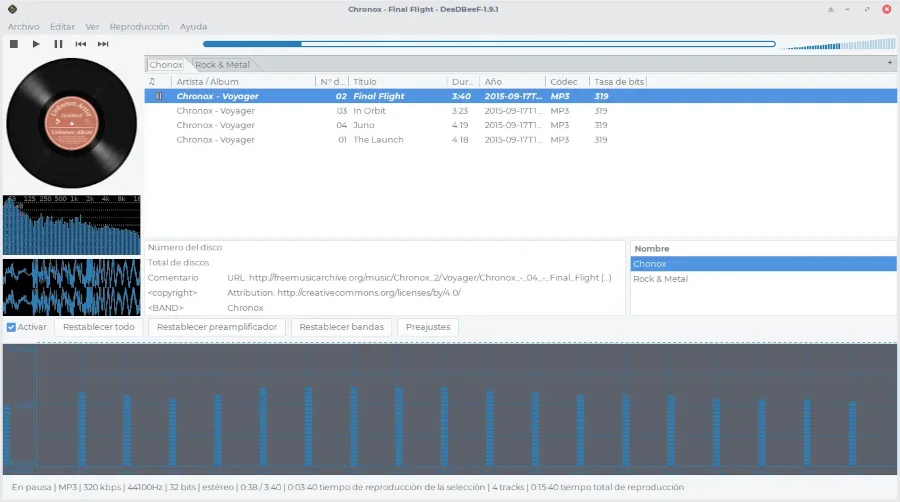Skip to the next track
Screen dimensions: 900x502
103,44
